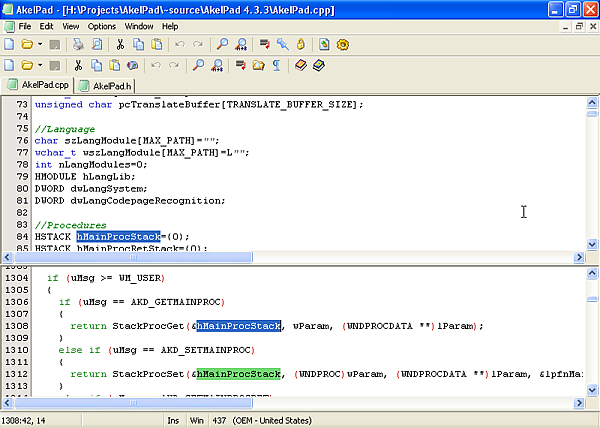Click the Print icon
The width and height of the screenshot is (600, 428).
pos(78,44)
